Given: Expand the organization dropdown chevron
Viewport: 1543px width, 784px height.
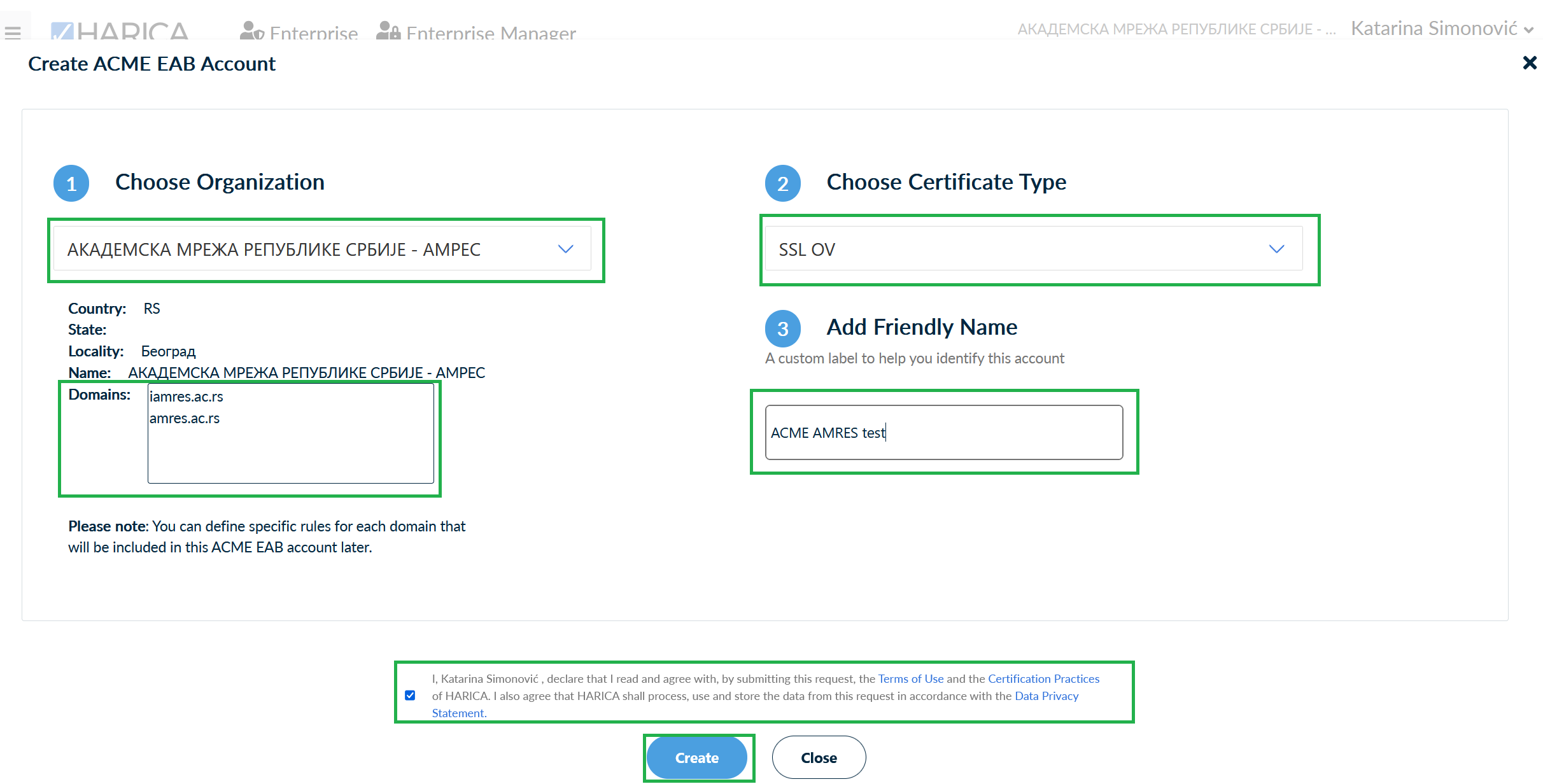Looking at the screenshot, I should (565, 249).
